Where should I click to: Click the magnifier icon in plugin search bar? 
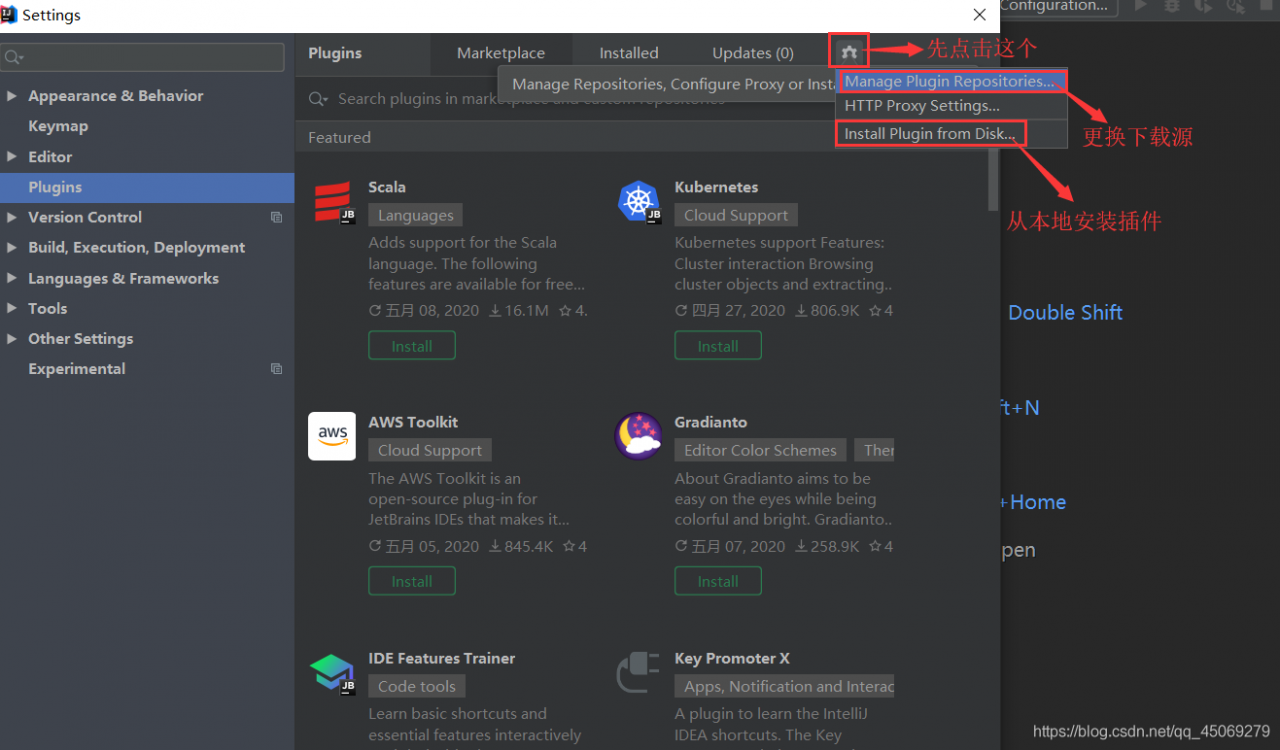coord(318,99)
